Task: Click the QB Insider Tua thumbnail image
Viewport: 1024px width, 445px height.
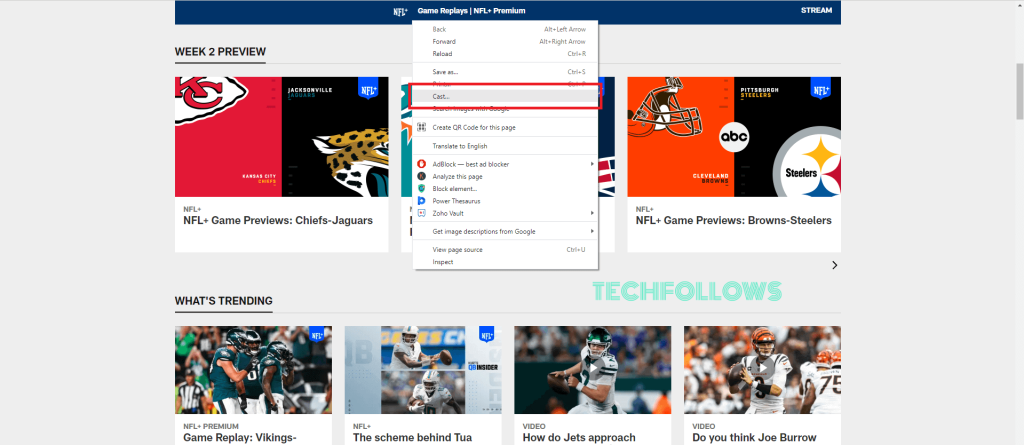Action: (423, 370)
